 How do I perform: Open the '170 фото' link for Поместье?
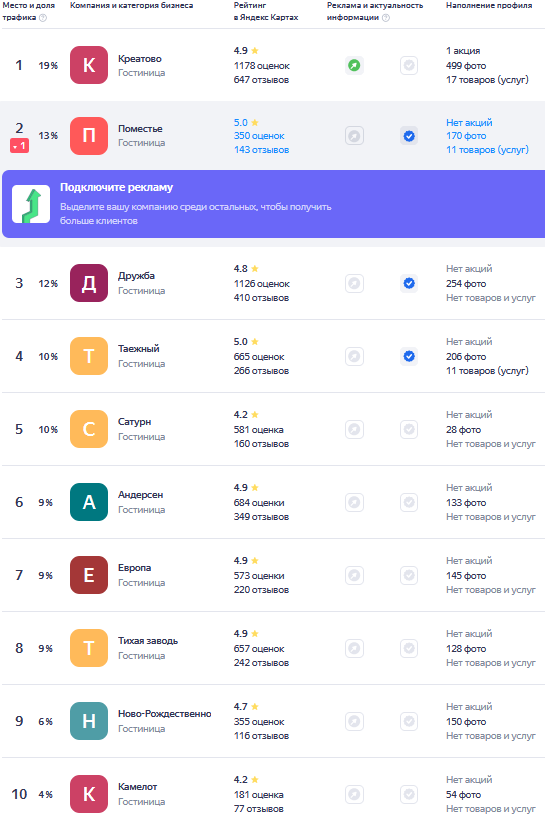click(x=466, y=136)
